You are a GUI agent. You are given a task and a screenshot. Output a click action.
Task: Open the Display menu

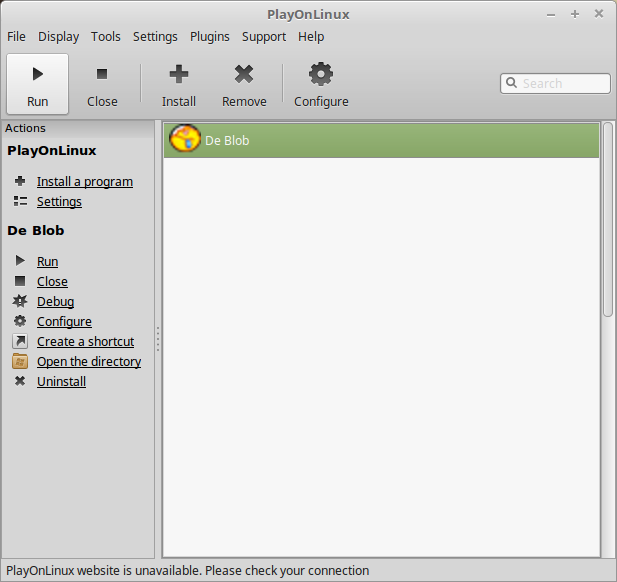tap(59, 37)
